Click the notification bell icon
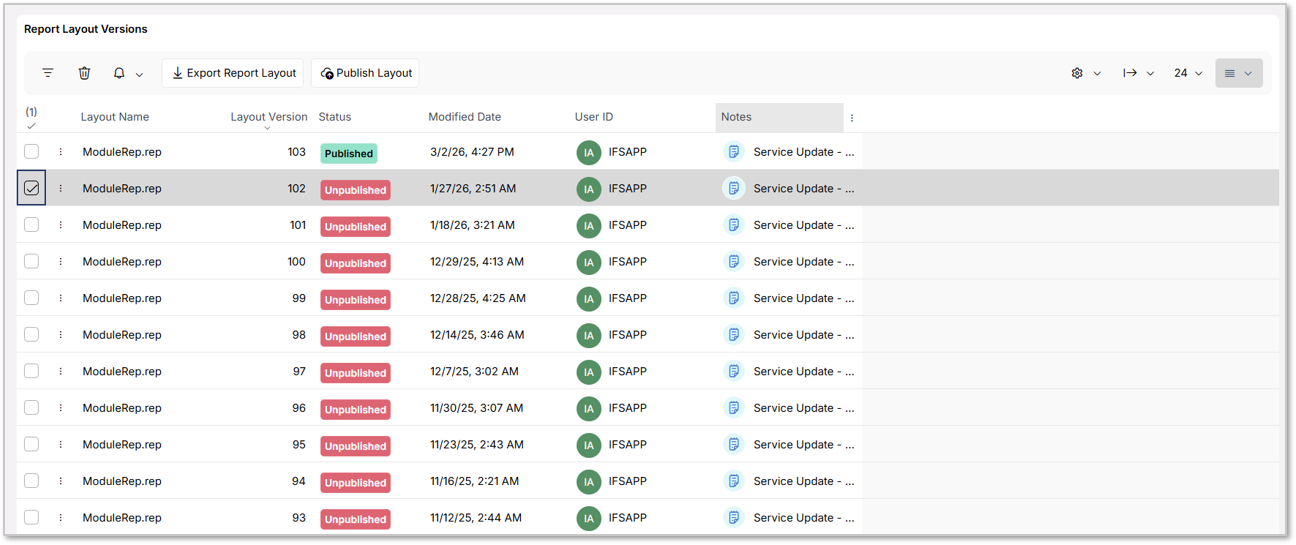Image resolution: width=1296 pixels, height=545 pixels. point(119,73)
